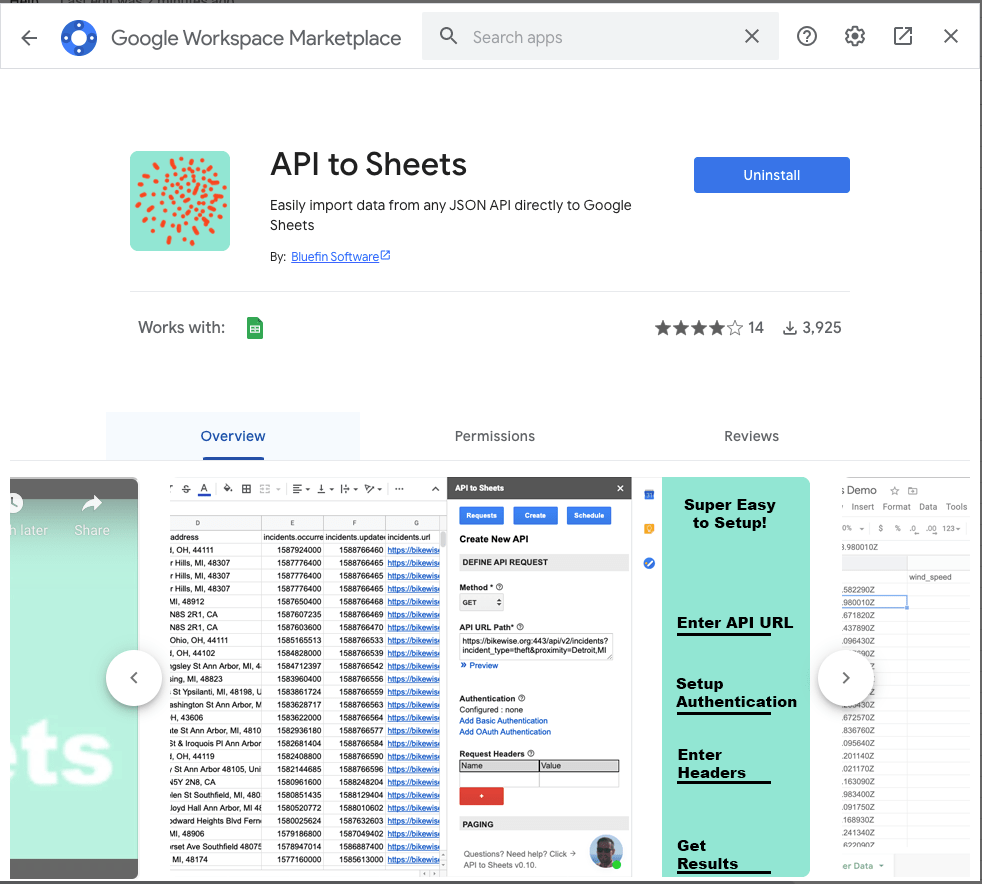Viewport: 982px width, 884px height.
Task: Open the help question mark icon
Action: tap(807, 36)
